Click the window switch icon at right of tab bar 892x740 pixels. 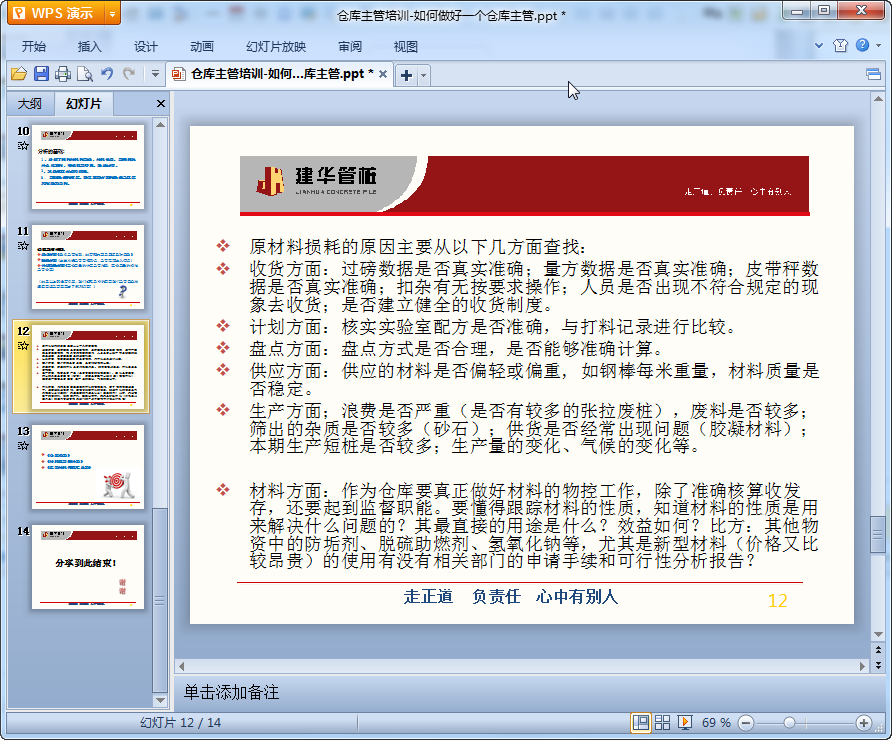coord(873,74)
